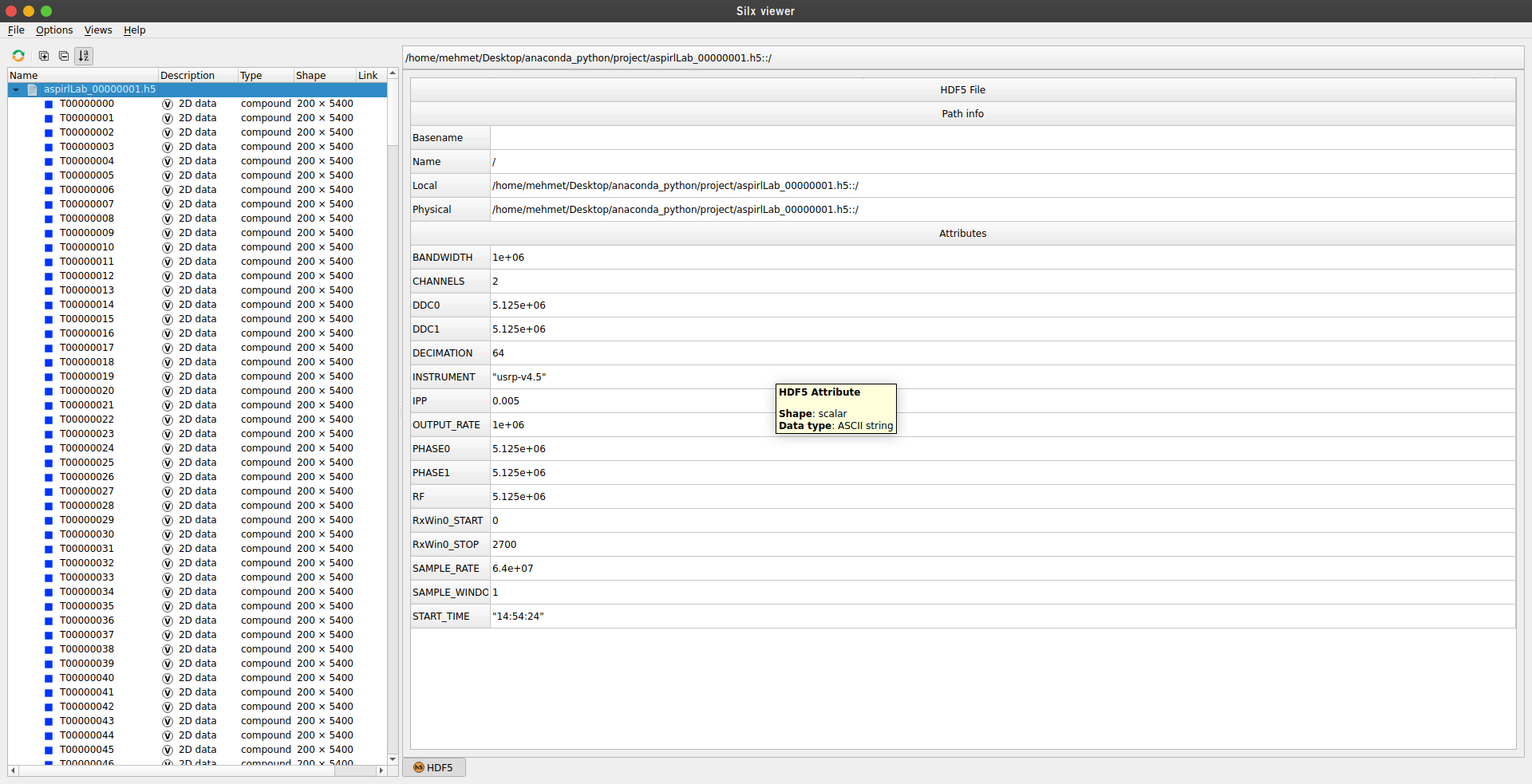Open the File menu
1532x784 pixels.
click(16, 30)
